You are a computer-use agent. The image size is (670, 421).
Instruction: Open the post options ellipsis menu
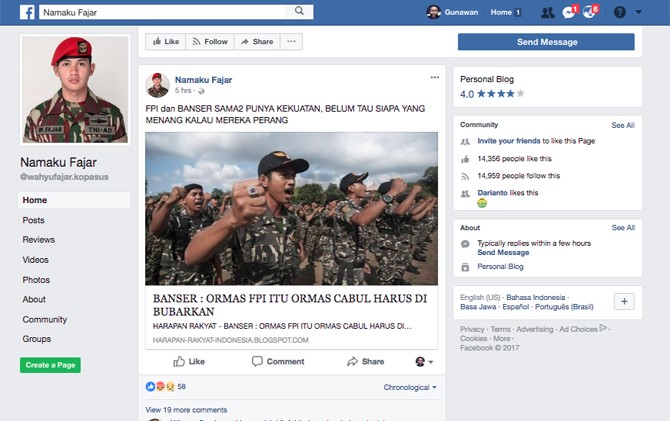435,77
